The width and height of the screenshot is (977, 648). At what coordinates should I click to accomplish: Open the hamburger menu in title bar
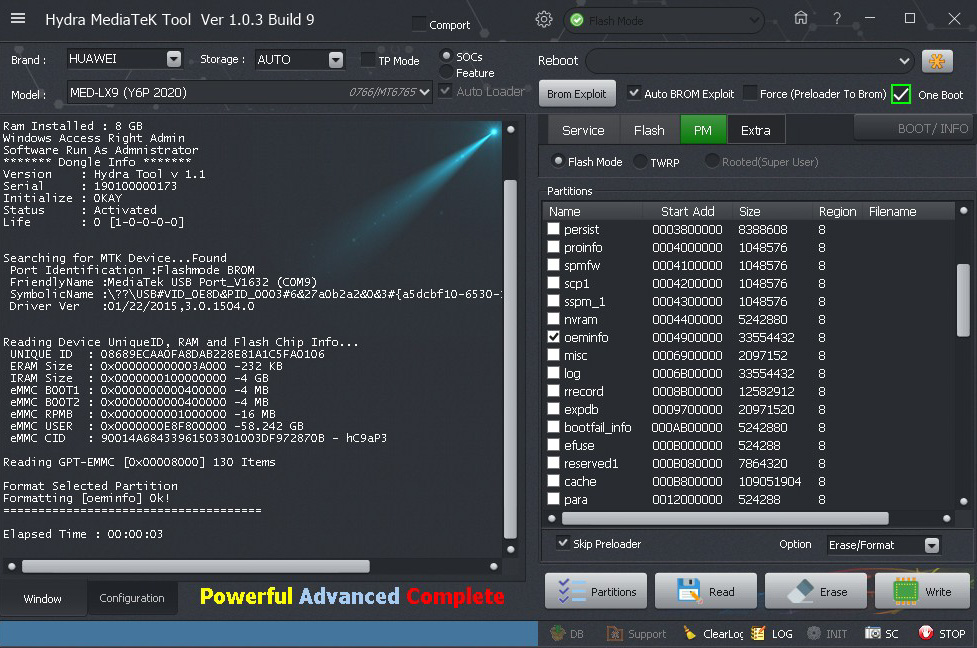coord(21,19)
